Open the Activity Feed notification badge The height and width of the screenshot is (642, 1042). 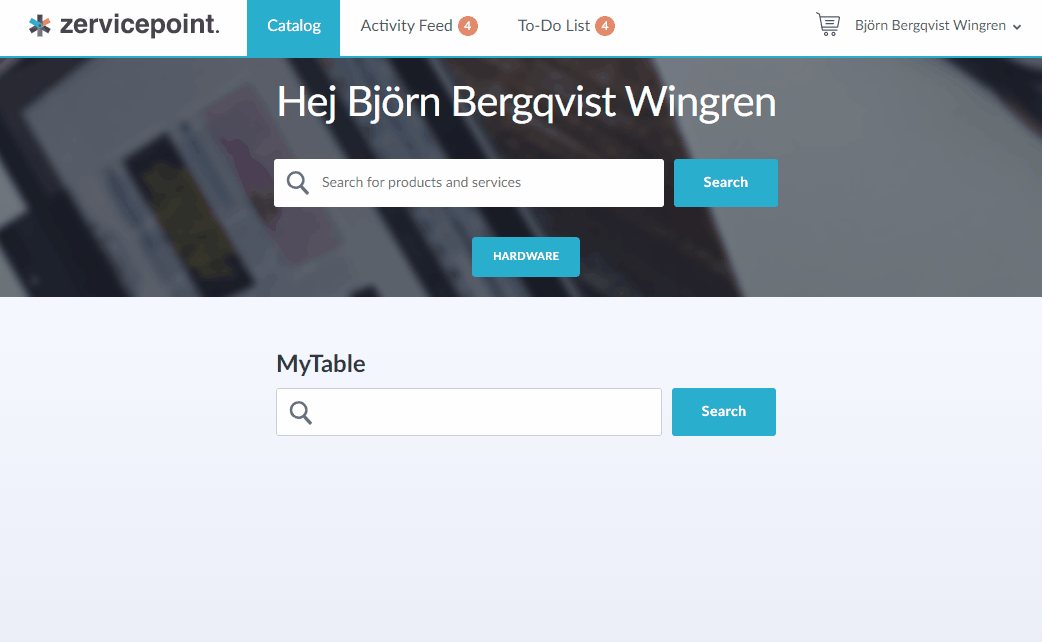click(x=469, y=26)
